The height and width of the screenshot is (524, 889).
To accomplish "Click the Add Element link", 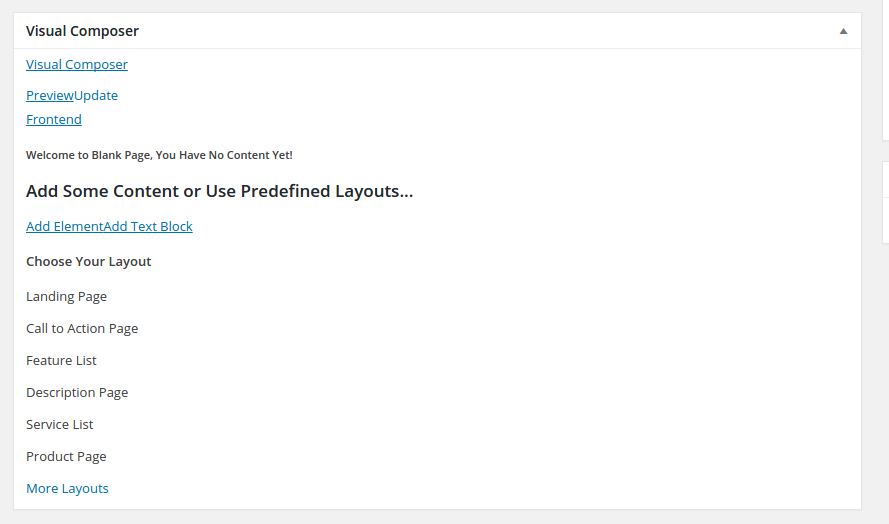I will (x=65, y=227).
